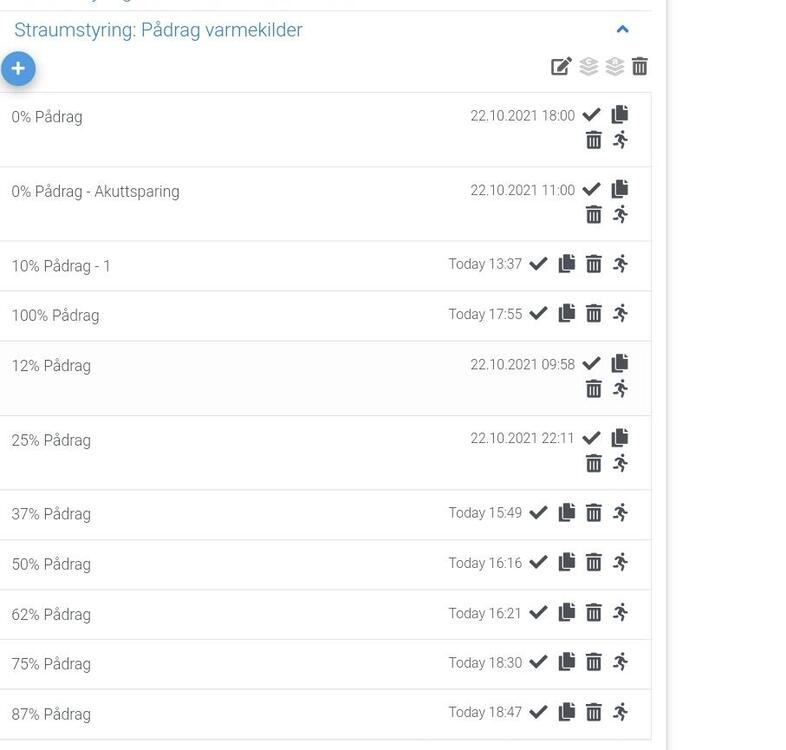Image resolution: width=786 pixels, height=750 pixels.
Task: Delete the 12% Pådrag entry
Action: point(593,389)
